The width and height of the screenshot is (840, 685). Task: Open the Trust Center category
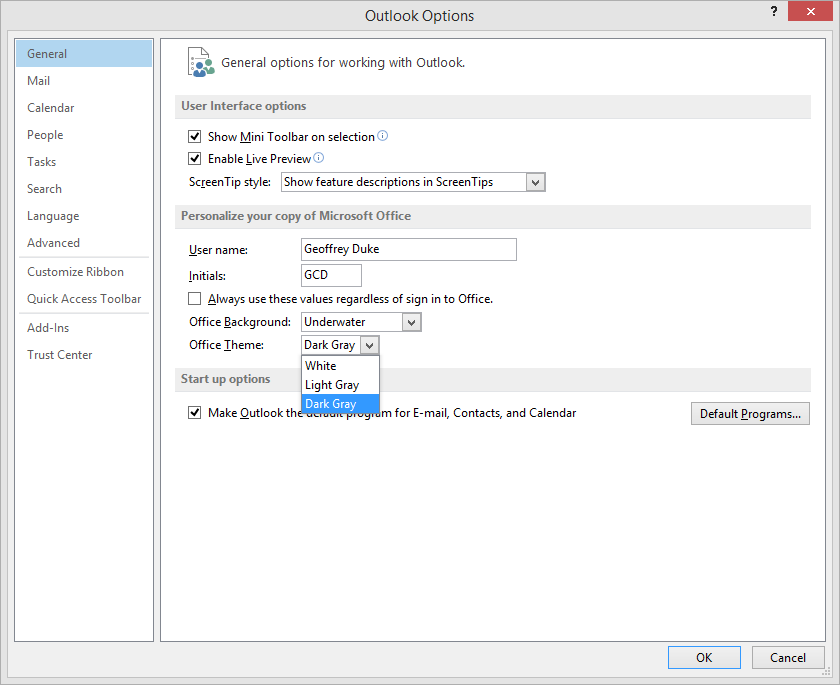(x=84, y=355)
